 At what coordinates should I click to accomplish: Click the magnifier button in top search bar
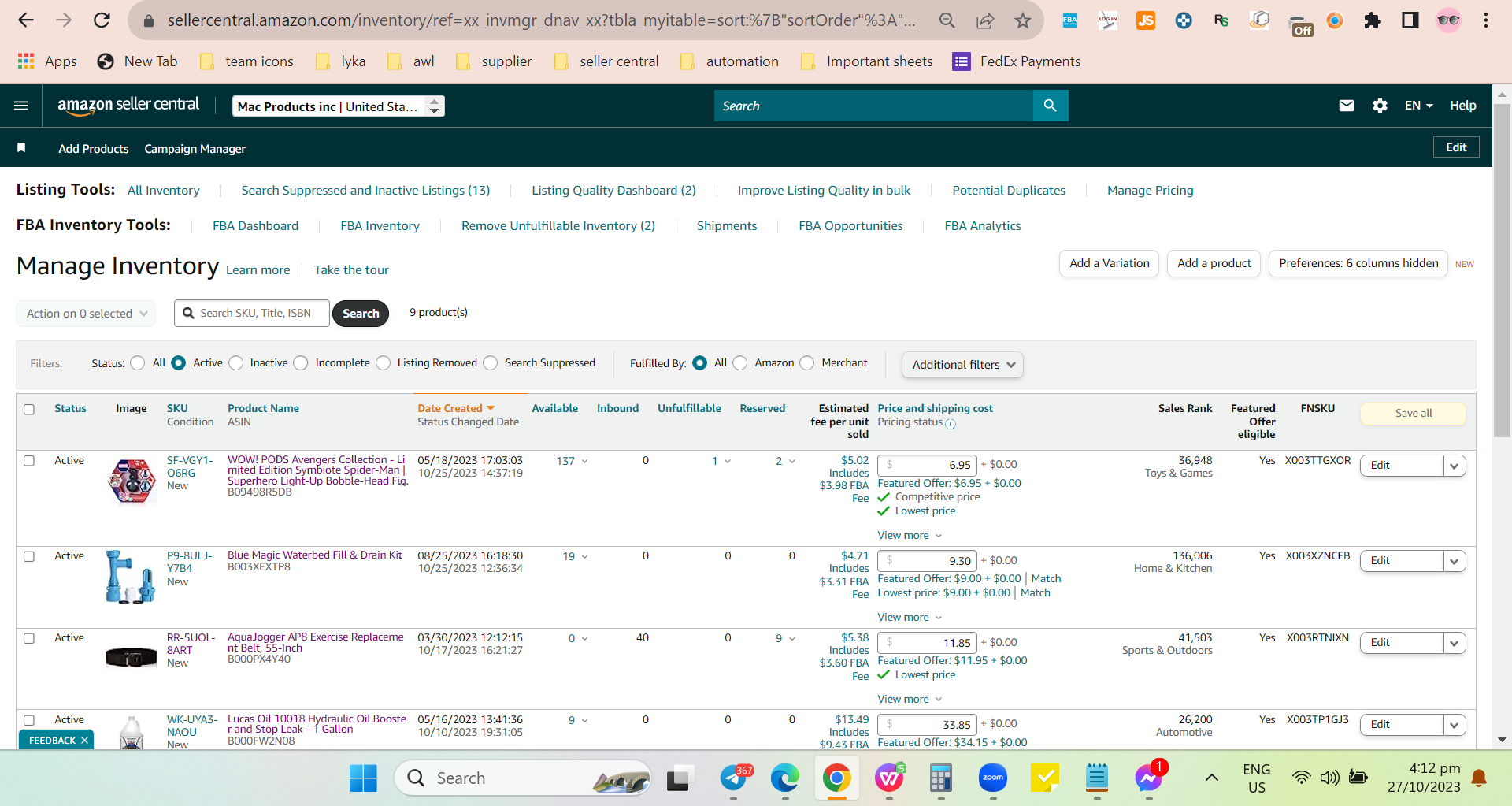1051,106
